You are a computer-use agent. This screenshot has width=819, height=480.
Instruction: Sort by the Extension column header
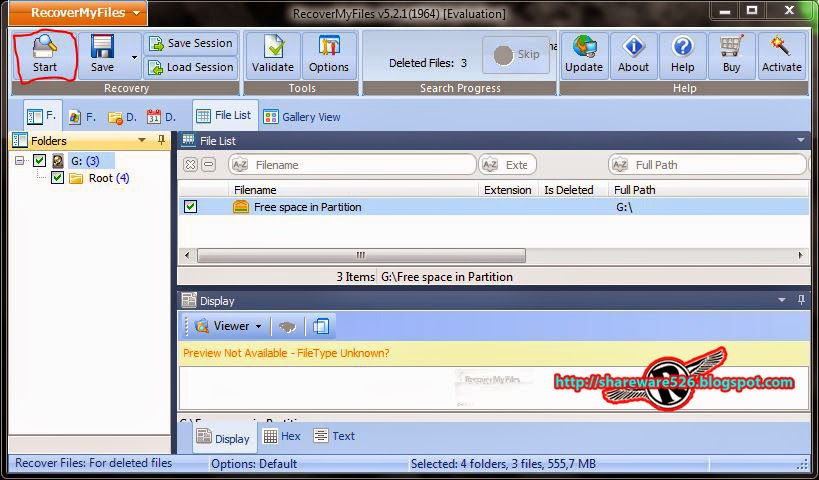[x=508, y=190]
